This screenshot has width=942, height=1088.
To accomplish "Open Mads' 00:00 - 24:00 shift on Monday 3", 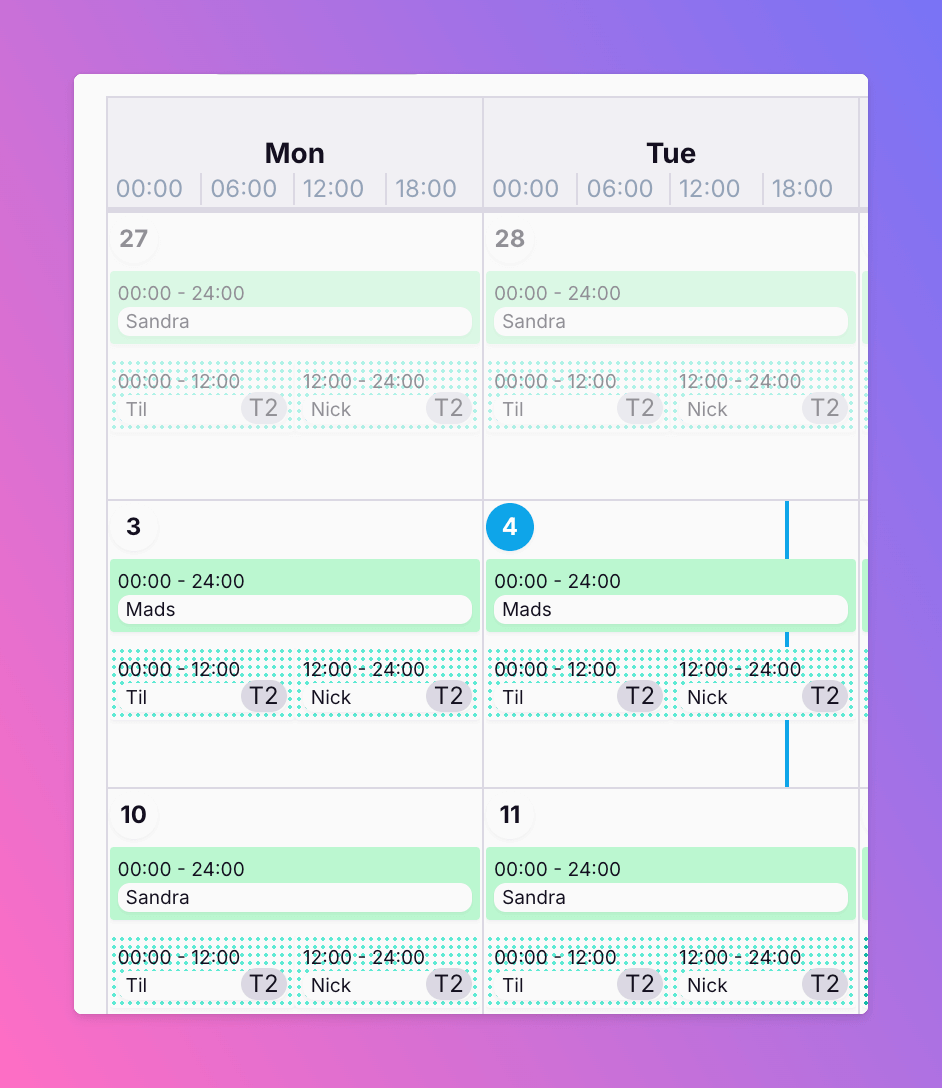I will pos(295,595).
